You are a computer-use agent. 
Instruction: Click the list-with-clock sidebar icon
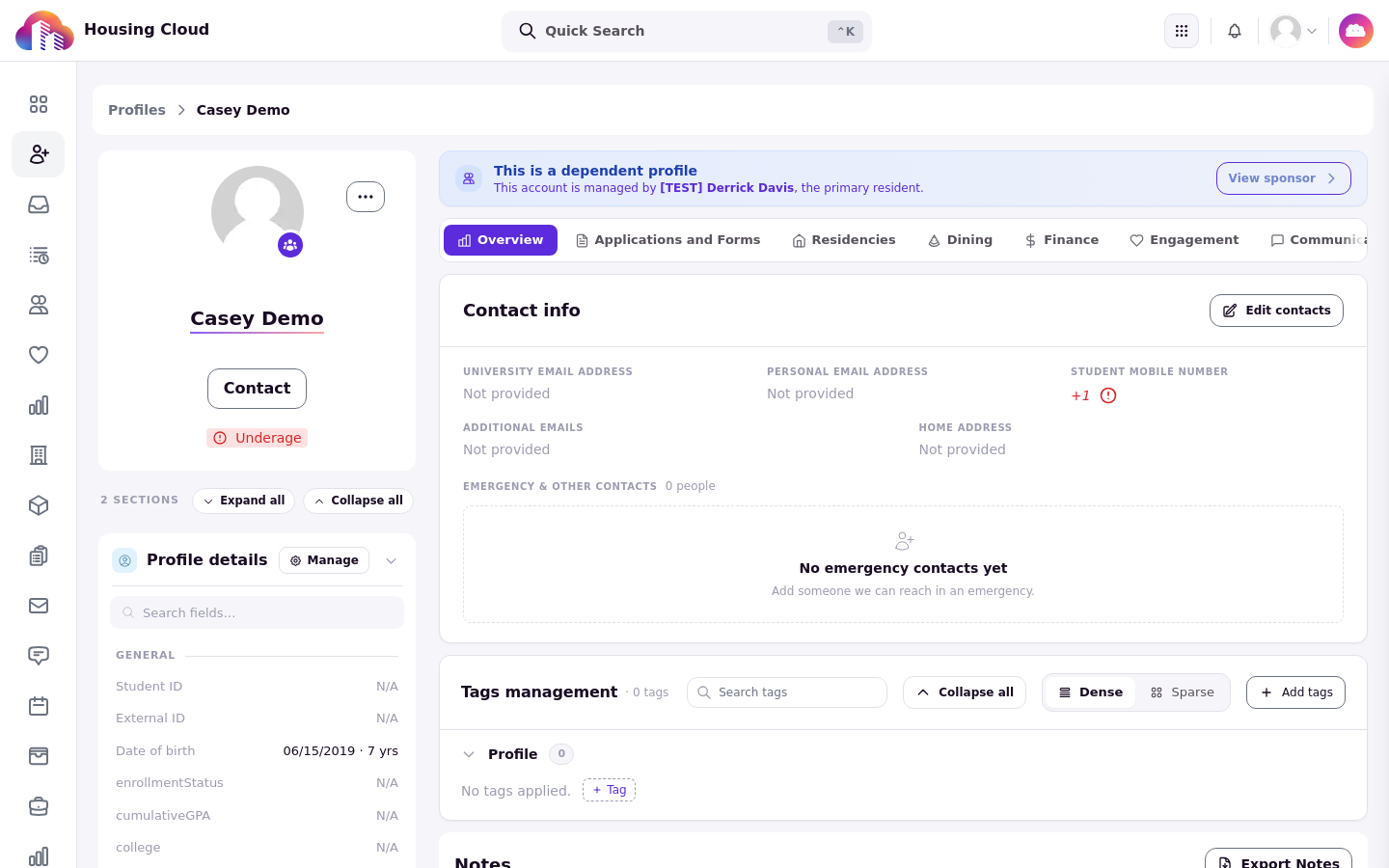[39, 255]
